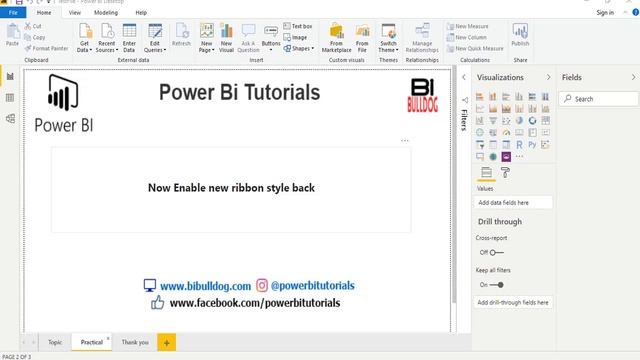Select the R script visual
Screen dimensions: 640x360
pyautogui.click(x=519, y=144)
